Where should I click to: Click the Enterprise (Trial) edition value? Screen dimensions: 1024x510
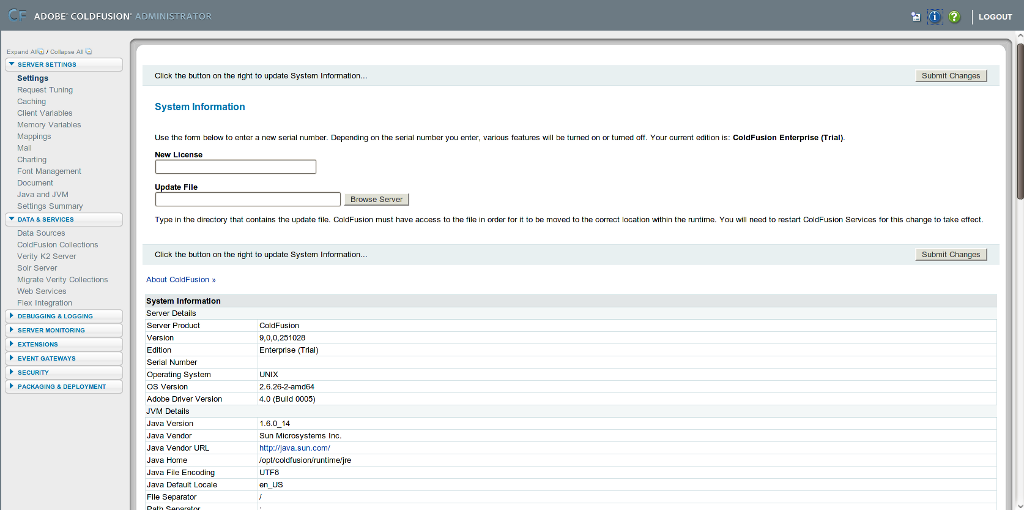(x=289, y=350)
